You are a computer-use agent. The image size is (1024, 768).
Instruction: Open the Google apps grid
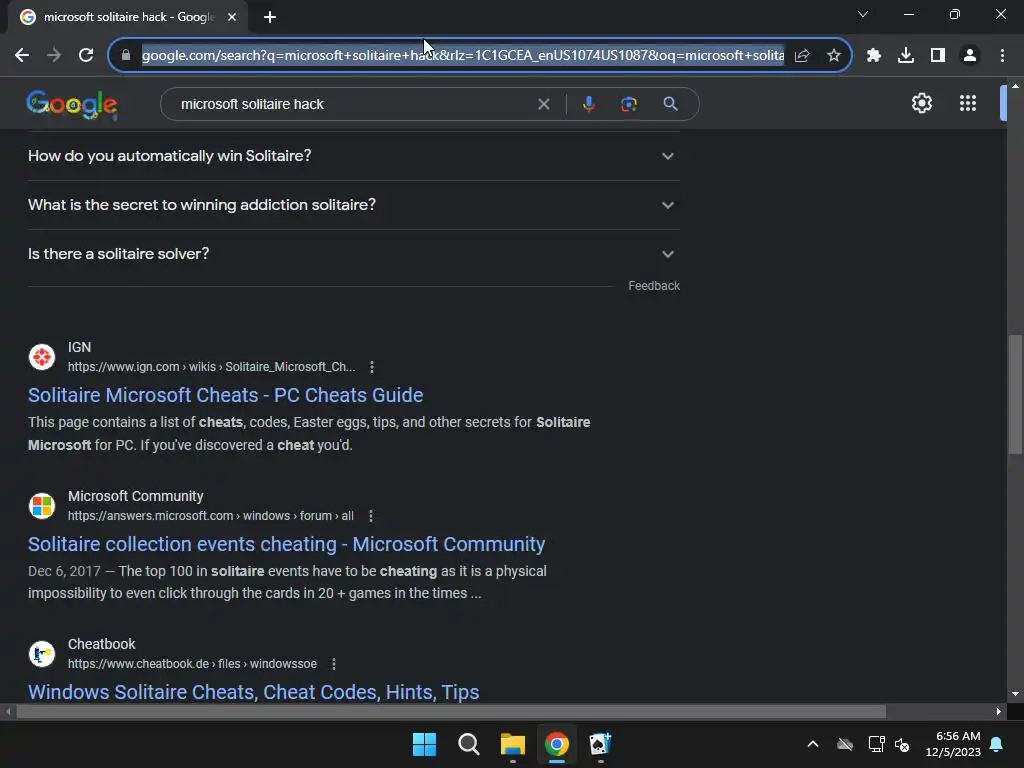[968, 103]
